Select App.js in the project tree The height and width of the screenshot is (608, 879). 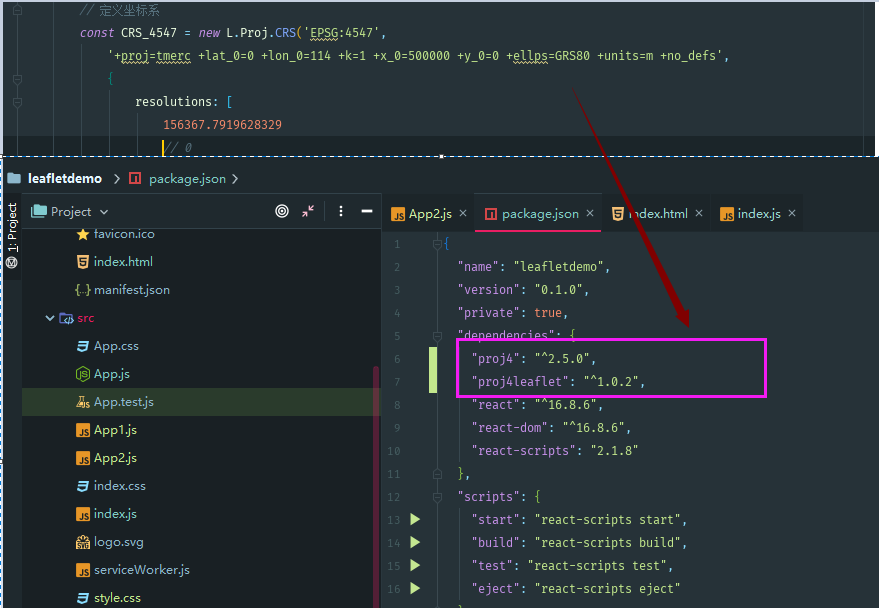103,374
